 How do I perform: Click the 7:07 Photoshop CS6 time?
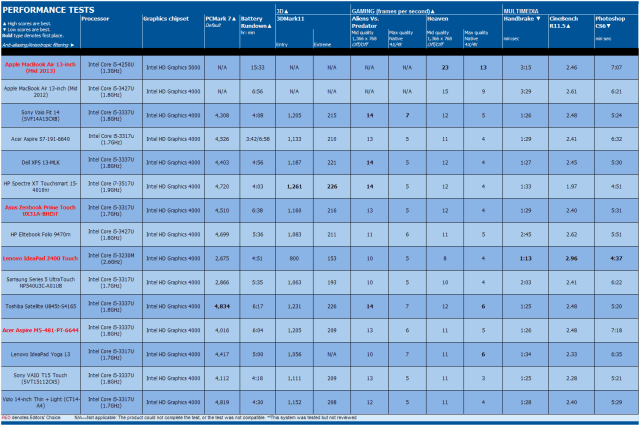[616, 68]
